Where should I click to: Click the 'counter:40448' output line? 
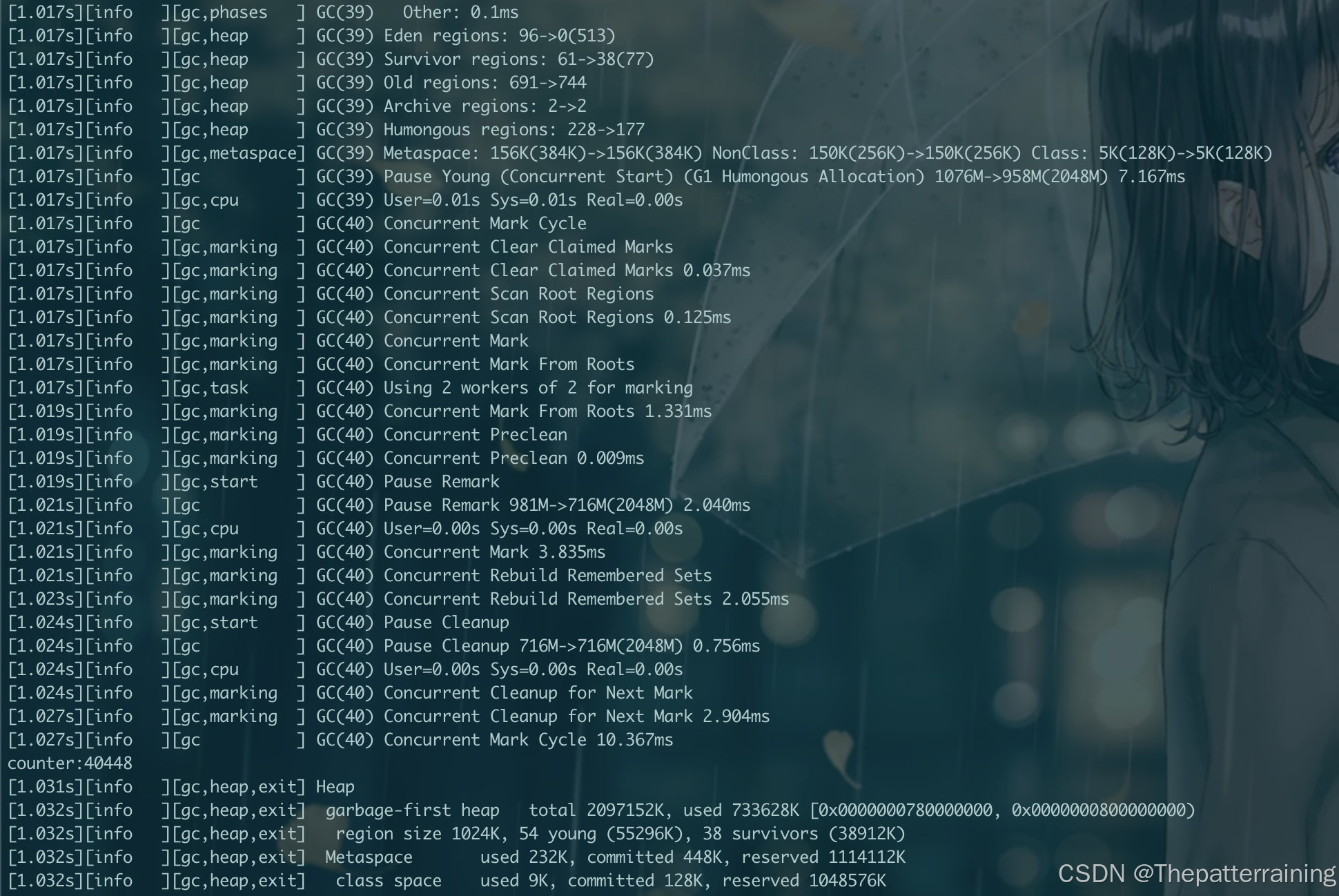click(x=70, y=763)
